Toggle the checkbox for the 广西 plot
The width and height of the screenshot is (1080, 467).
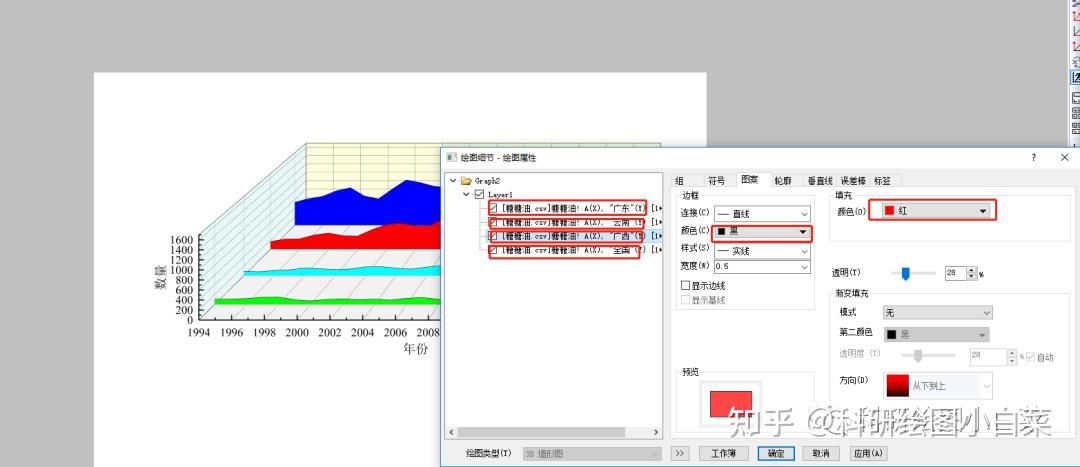[x=494, y=236]
